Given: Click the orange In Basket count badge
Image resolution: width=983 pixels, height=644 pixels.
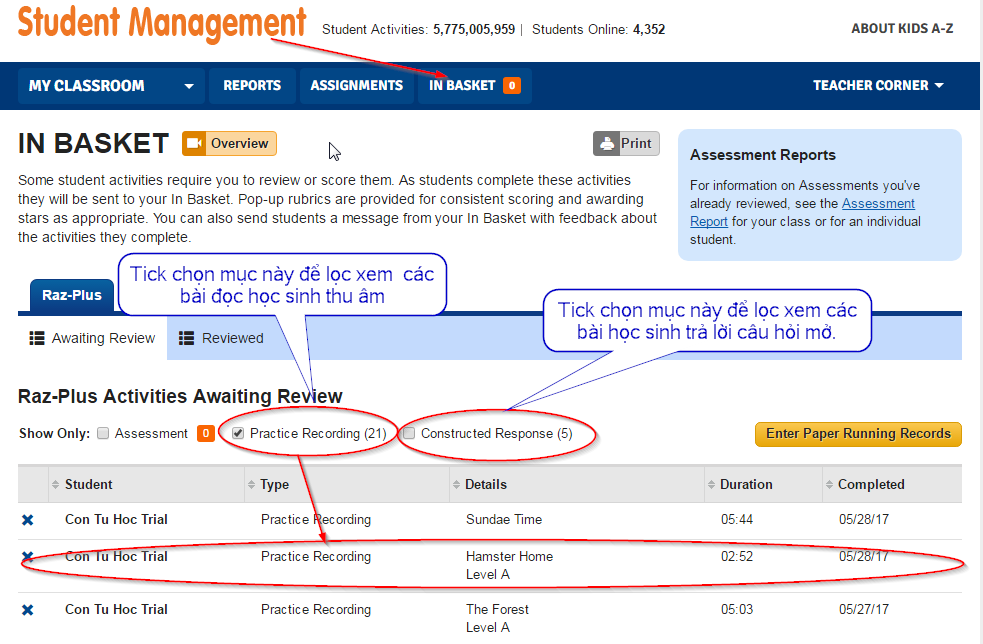Looking at the screenshot, I should pyautogui.click(x=512, y=85).
